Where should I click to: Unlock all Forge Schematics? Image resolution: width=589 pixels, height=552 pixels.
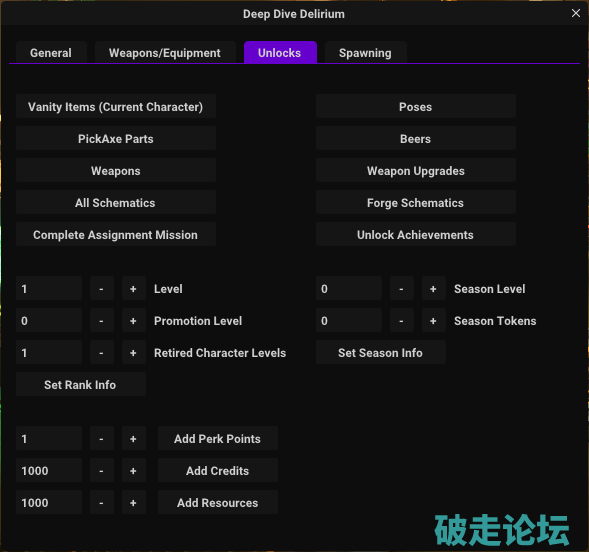click(415, 202)
